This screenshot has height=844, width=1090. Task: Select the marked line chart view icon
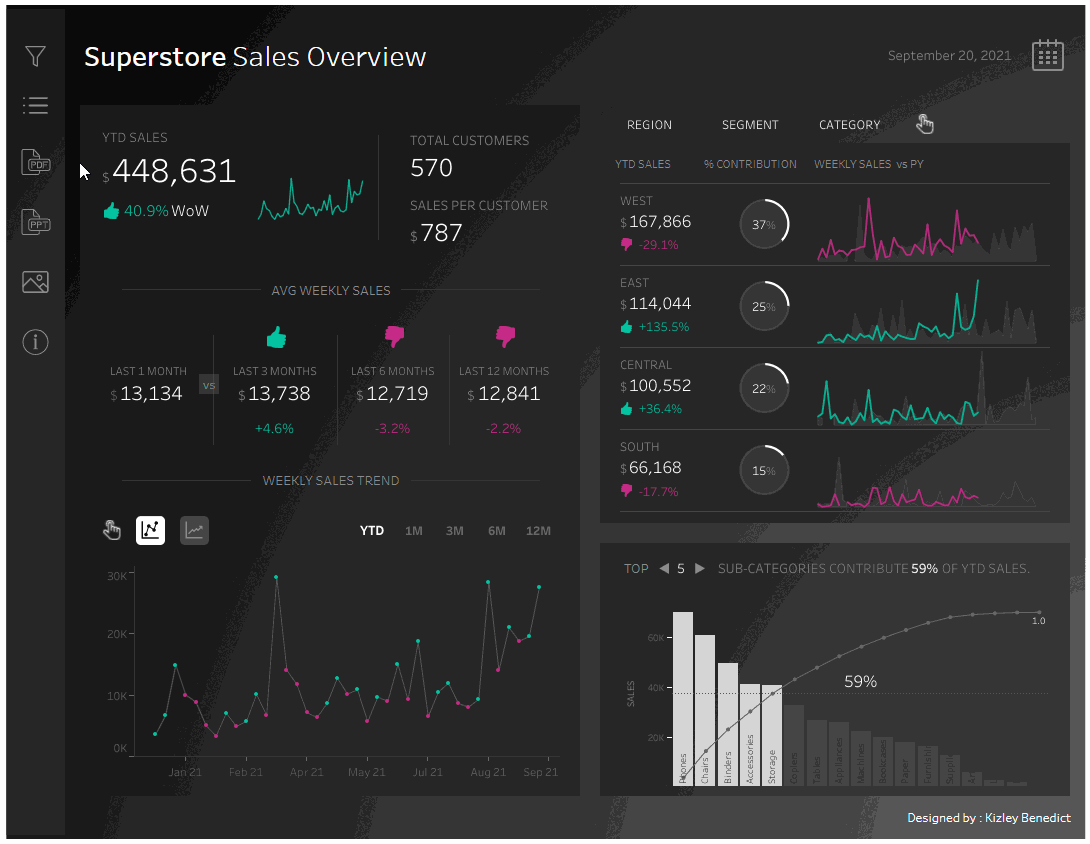point(150,530)
